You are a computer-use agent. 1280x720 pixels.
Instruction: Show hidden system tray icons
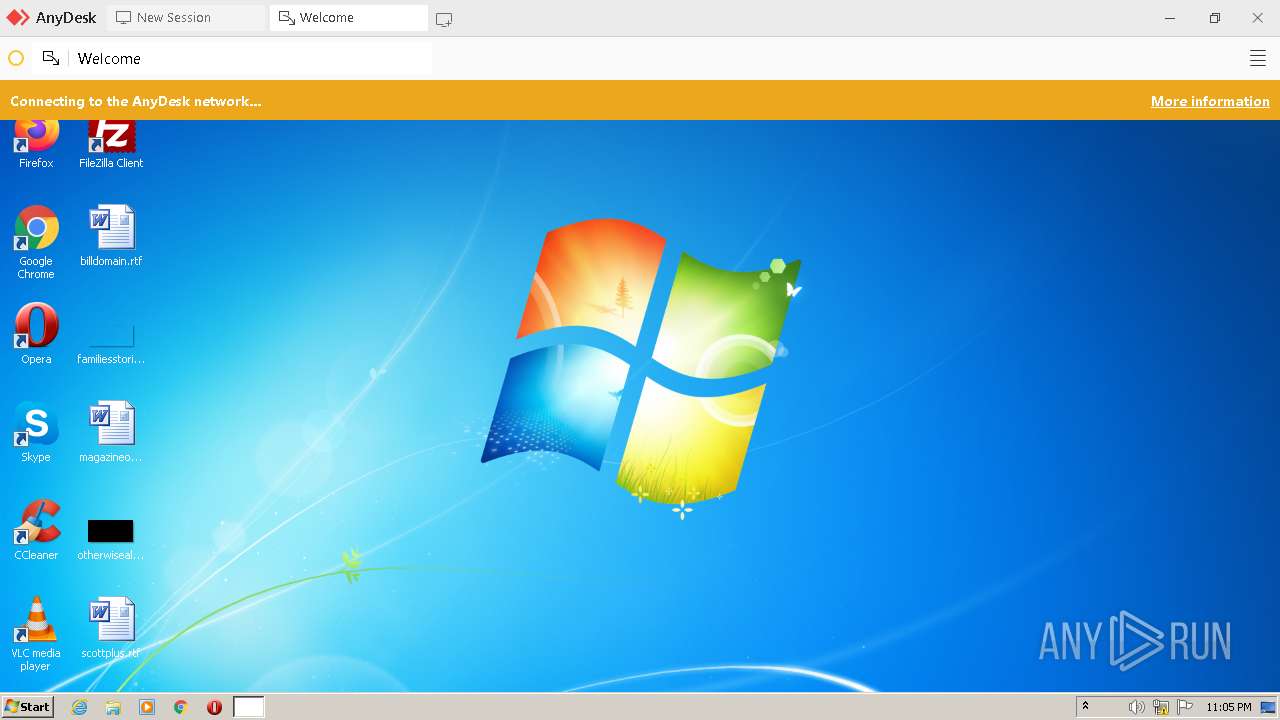click(x=1085, y=707)
